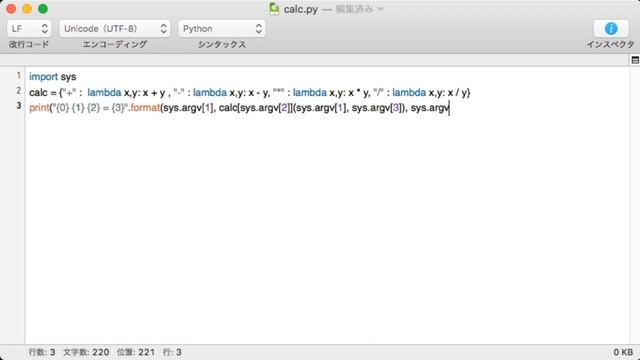Open the Python syntax dropdown
Viewport: 640px width, 360px height.
coord(222,29)
